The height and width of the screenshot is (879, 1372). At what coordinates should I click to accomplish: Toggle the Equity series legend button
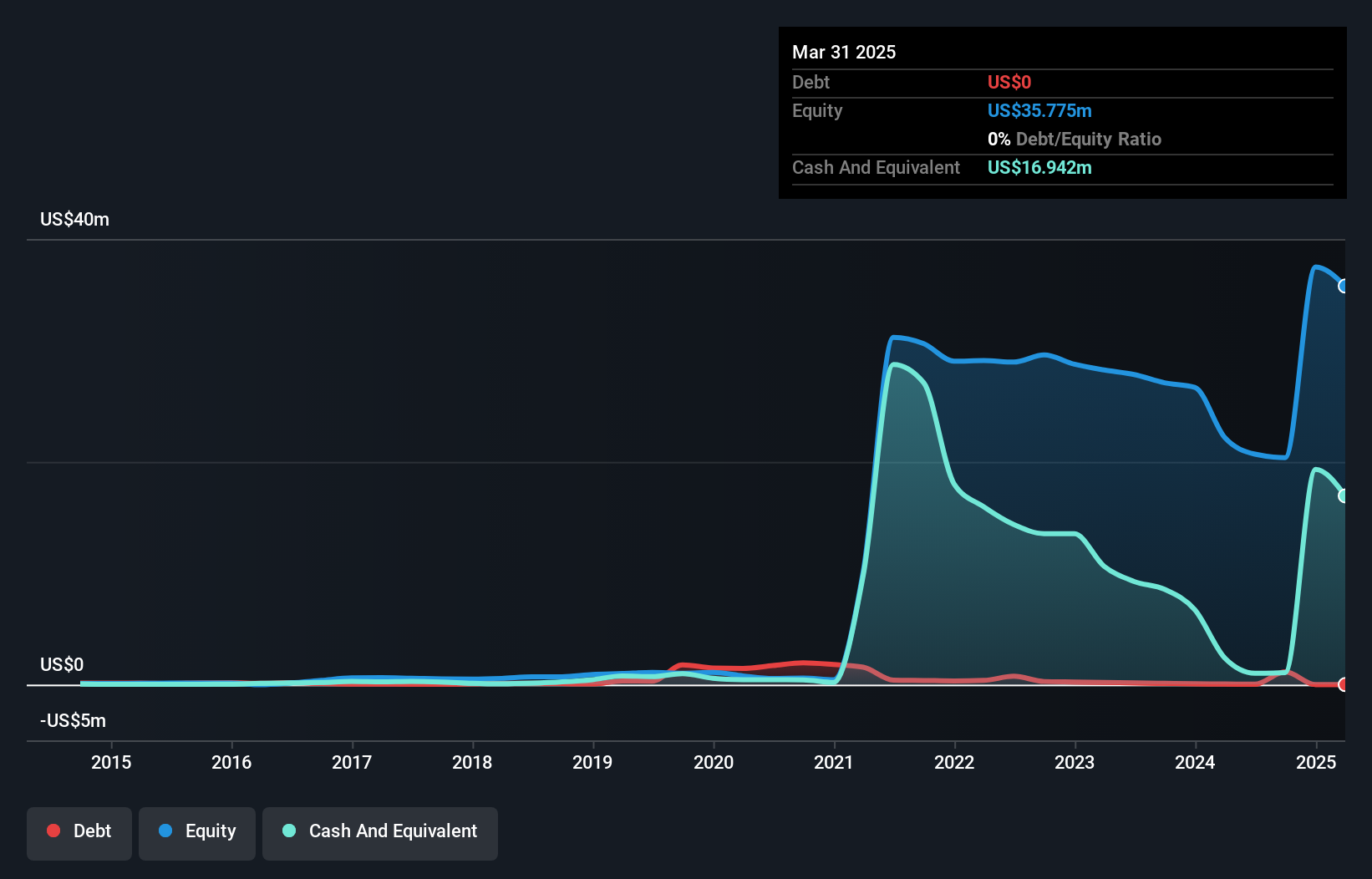tap(197, 833)
